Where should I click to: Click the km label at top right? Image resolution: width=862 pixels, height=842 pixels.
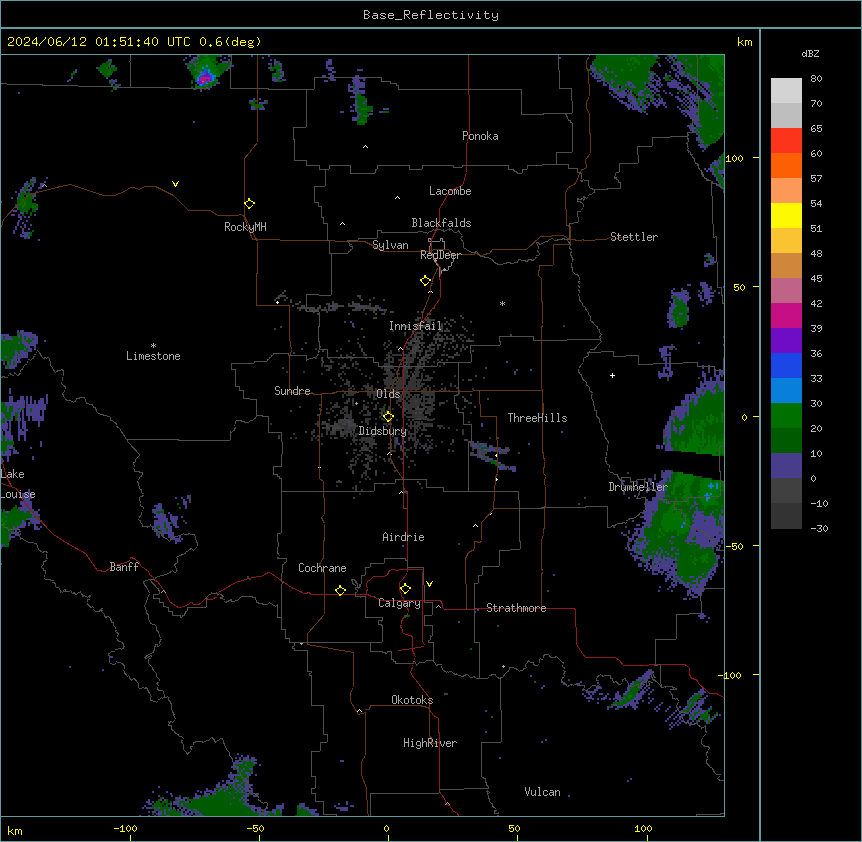point(744,42)
